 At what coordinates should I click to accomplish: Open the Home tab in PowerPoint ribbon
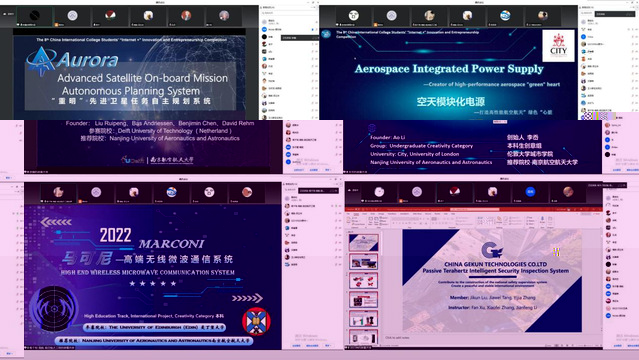coord(356,214)
